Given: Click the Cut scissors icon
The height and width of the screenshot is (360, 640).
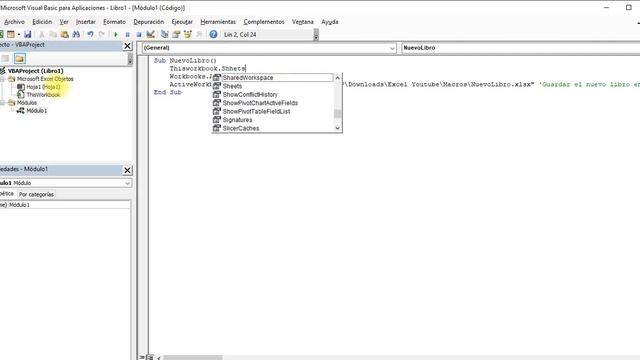Looking at the screenshot, I should (41, 35).
